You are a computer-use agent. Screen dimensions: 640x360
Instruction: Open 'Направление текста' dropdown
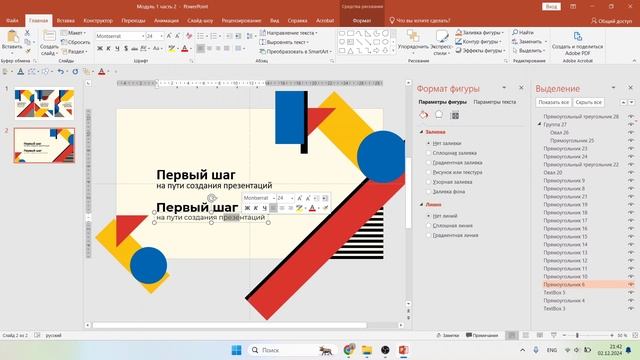pos(289,33)
